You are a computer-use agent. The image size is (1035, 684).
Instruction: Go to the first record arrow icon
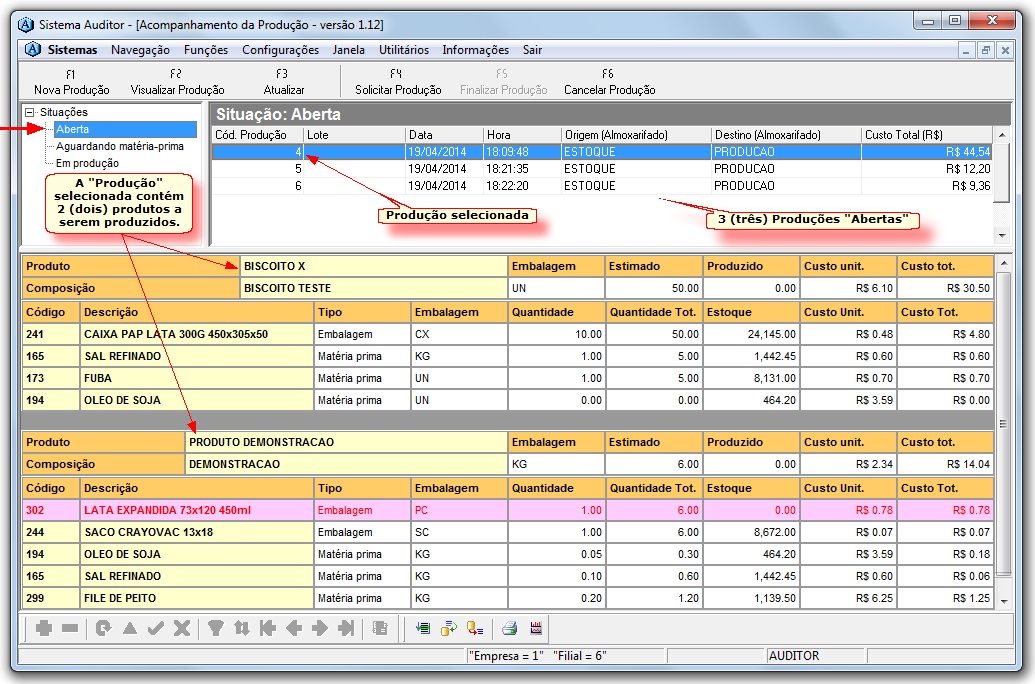click(x=267, y=629)
